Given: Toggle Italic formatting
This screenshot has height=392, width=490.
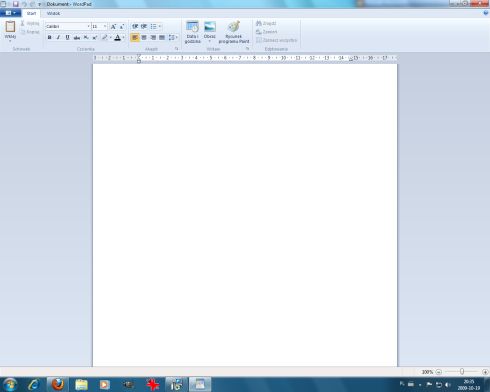Looking at the screenshot, I should [58, 38].
